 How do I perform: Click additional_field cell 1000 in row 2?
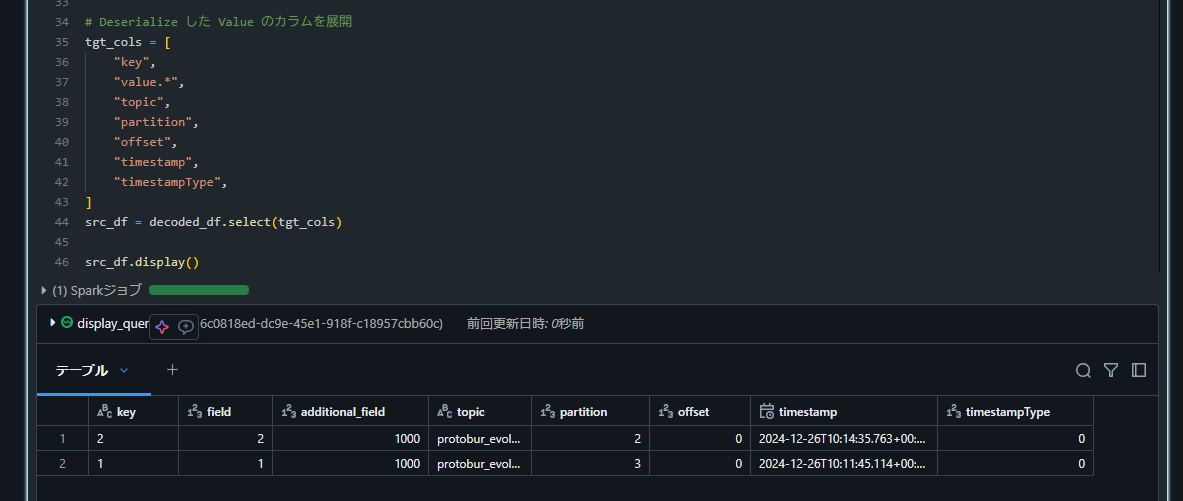point(350,463)
